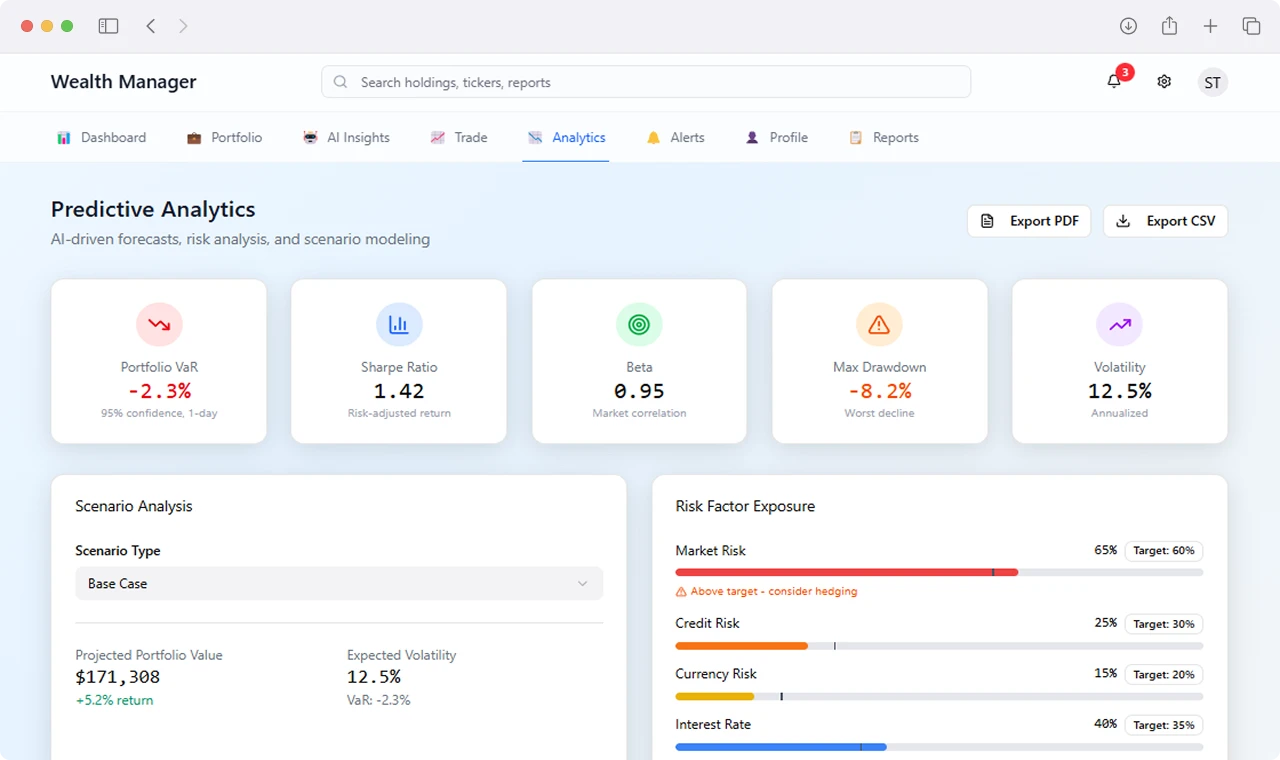Open the browser downloads icon

(x=1128, y=26)
